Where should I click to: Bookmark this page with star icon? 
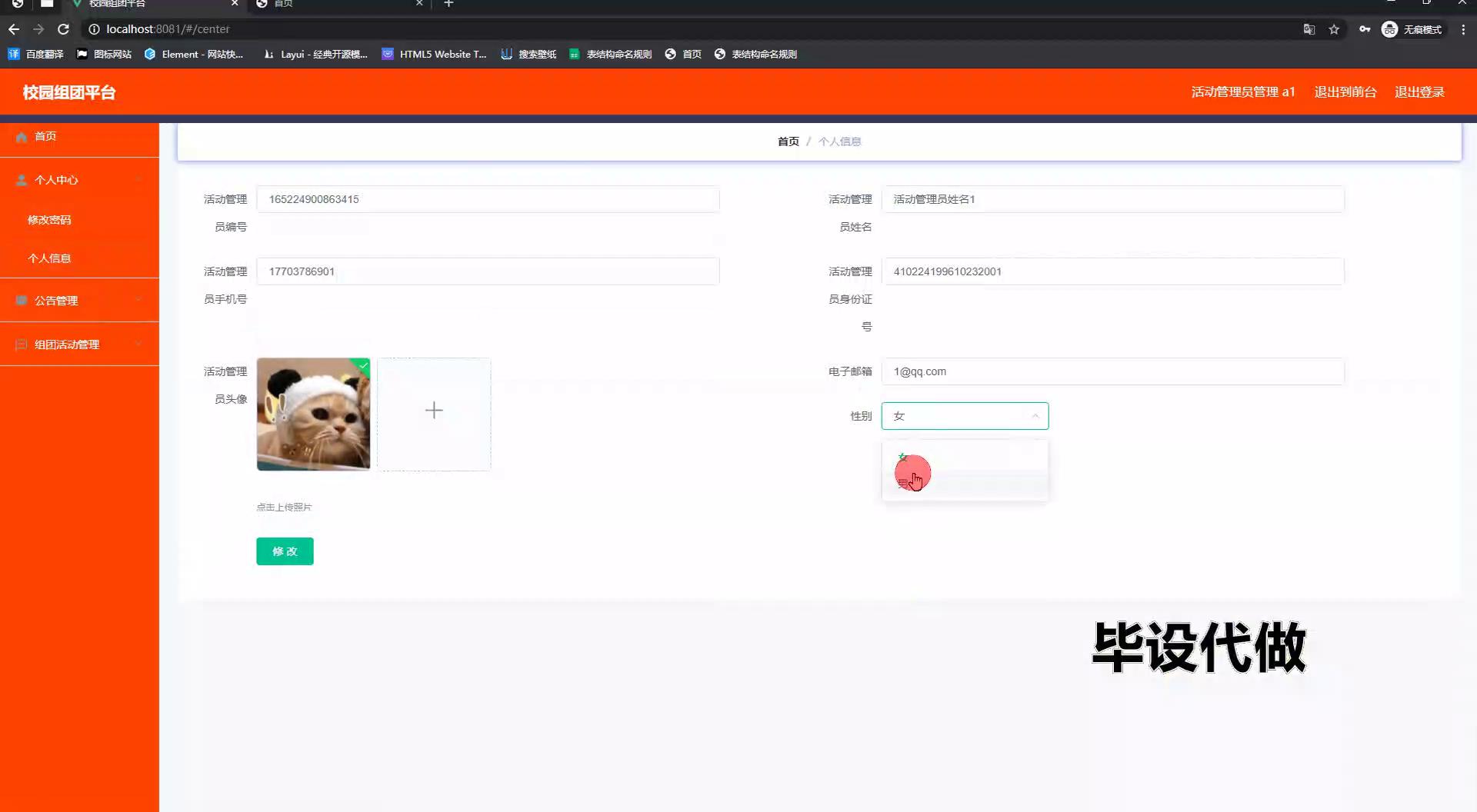point(1334,29)
